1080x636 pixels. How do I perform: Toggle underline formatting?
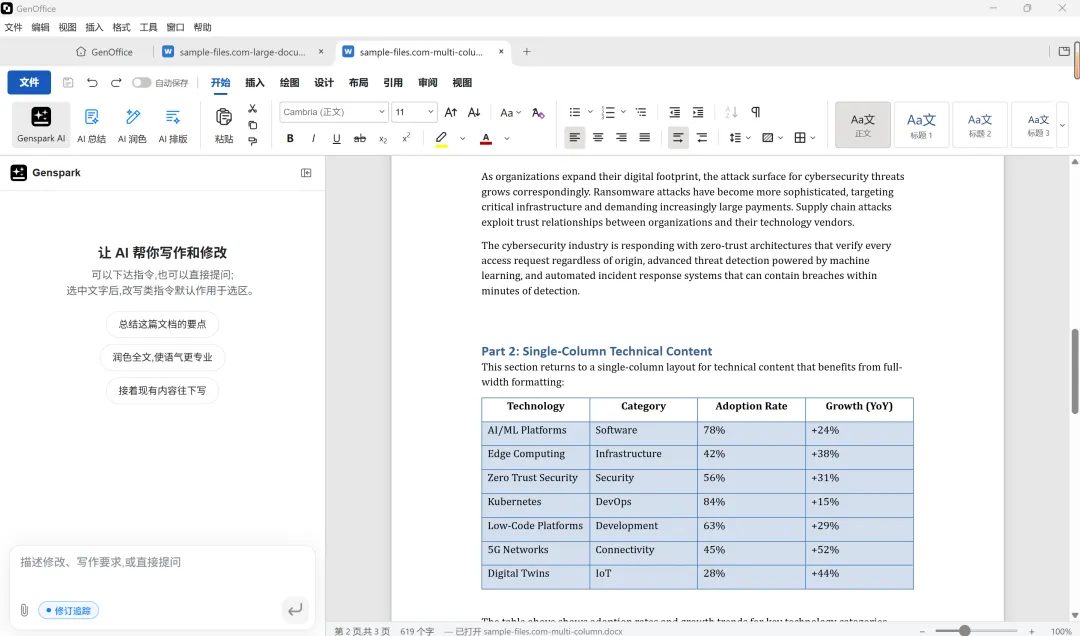click(336, 139)
